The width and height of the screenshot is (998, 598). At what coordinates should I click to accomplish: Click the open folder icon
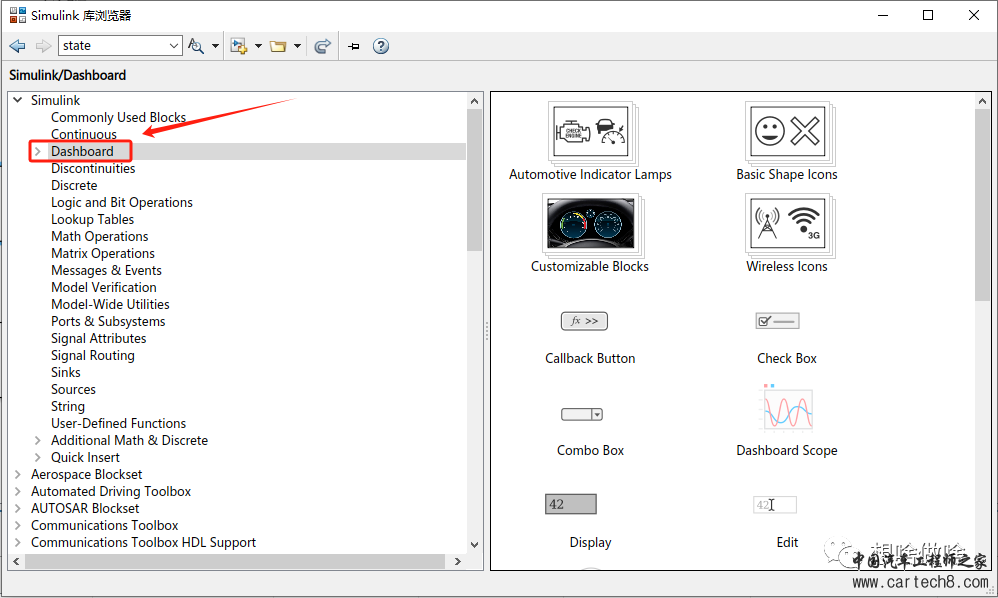tap(278, 46)
